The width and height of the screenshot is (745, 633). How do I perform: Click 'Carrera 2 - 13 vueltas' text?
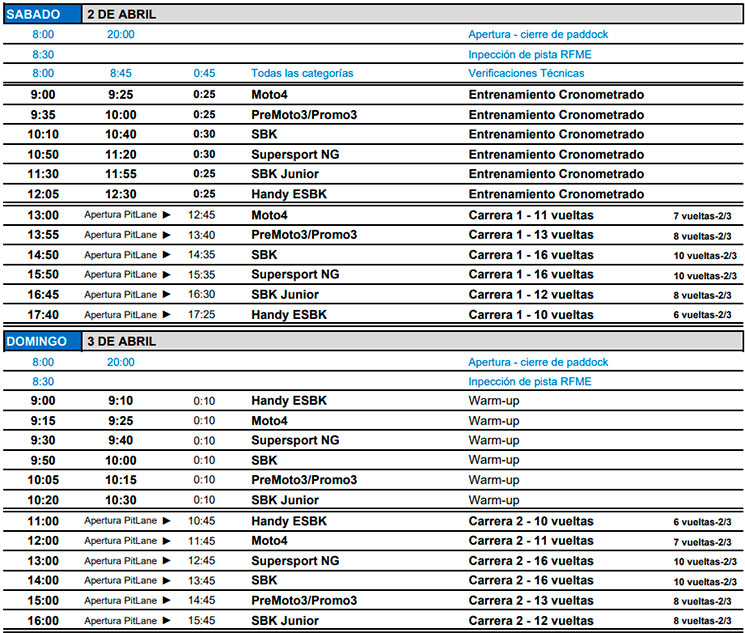(531, 601)
